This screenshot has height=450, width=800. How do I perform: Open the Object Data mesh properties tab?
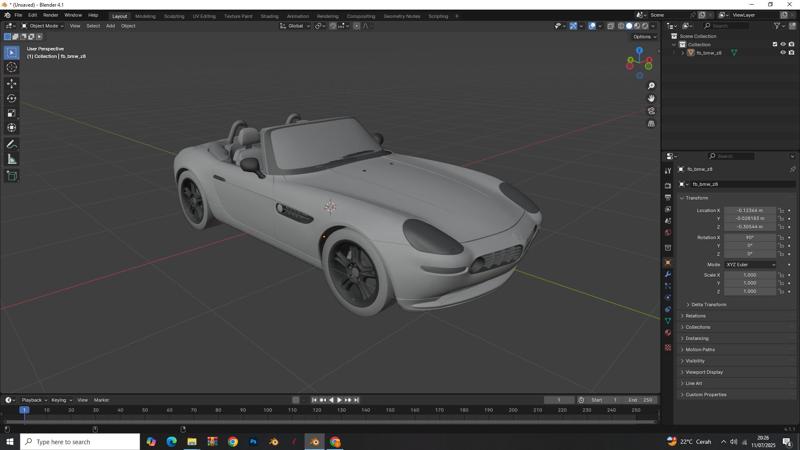(x=668, y=321)
